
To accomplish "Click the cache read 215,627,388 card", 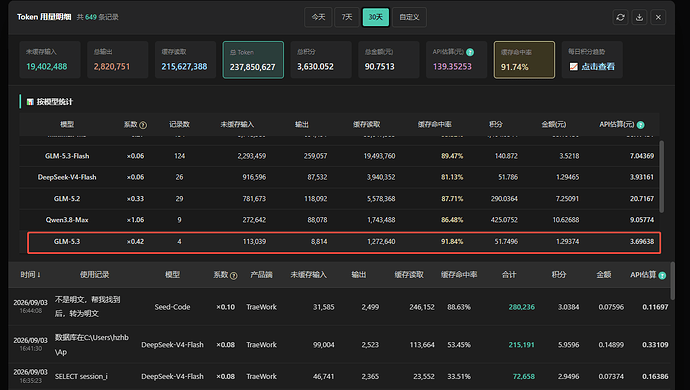I will coord(185,60).
